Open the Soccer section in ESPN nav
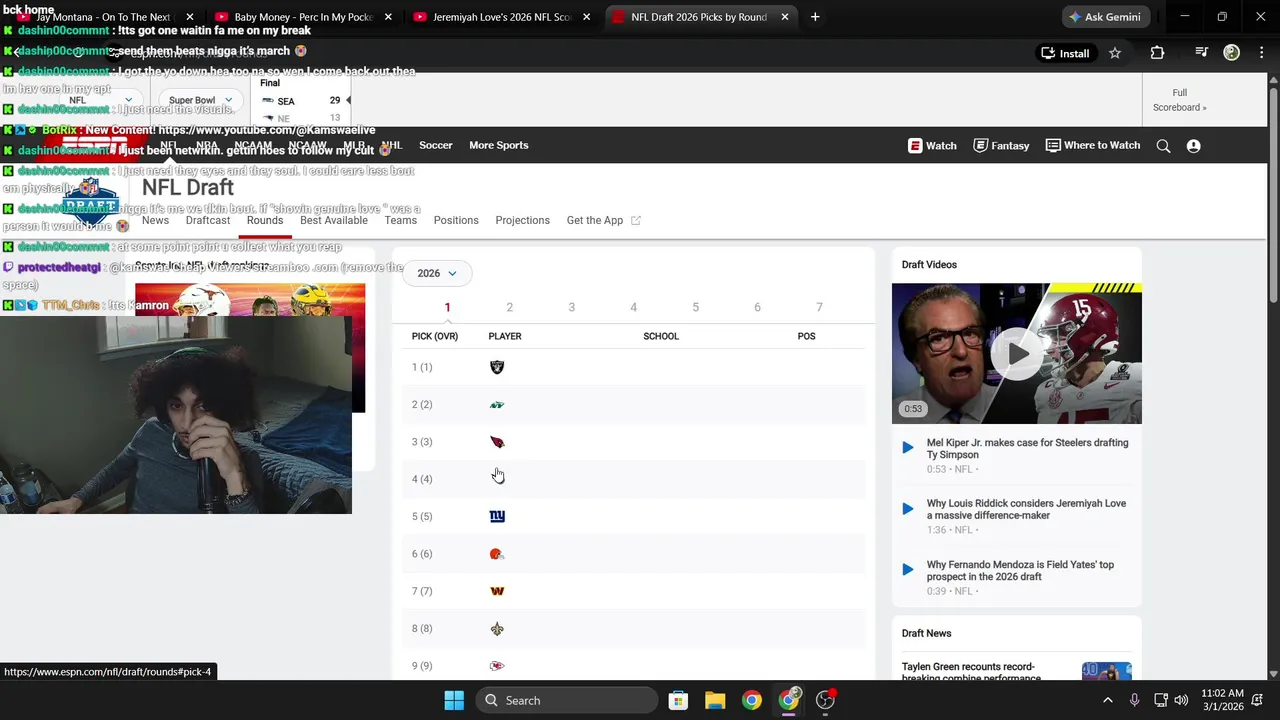 pos(436,145)
